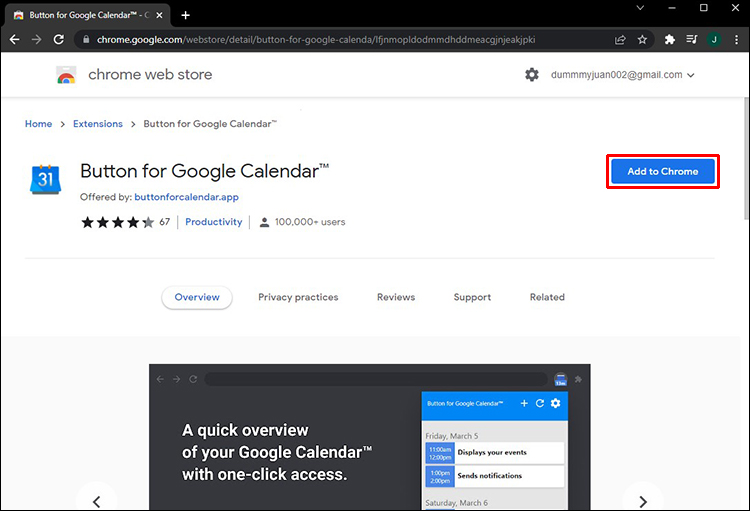Click the address bar URL field
This screenshot has width=750, height=511.
click(x=340, y=39)
